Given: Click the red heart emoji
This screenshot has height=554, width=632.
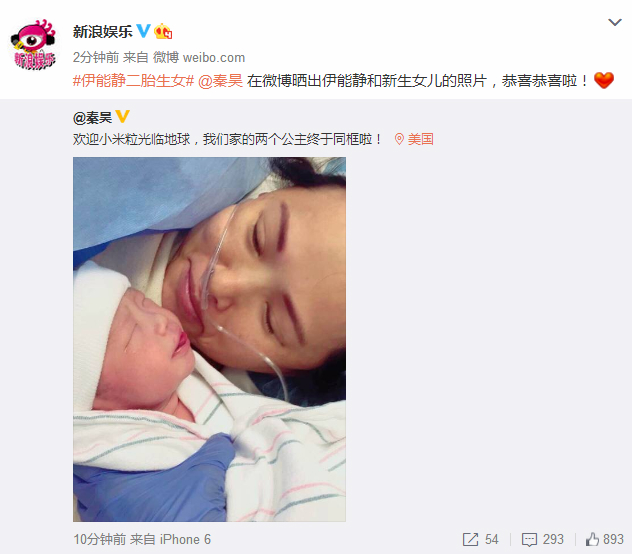Looking at the screenshot, I should (x=603, y=80).
